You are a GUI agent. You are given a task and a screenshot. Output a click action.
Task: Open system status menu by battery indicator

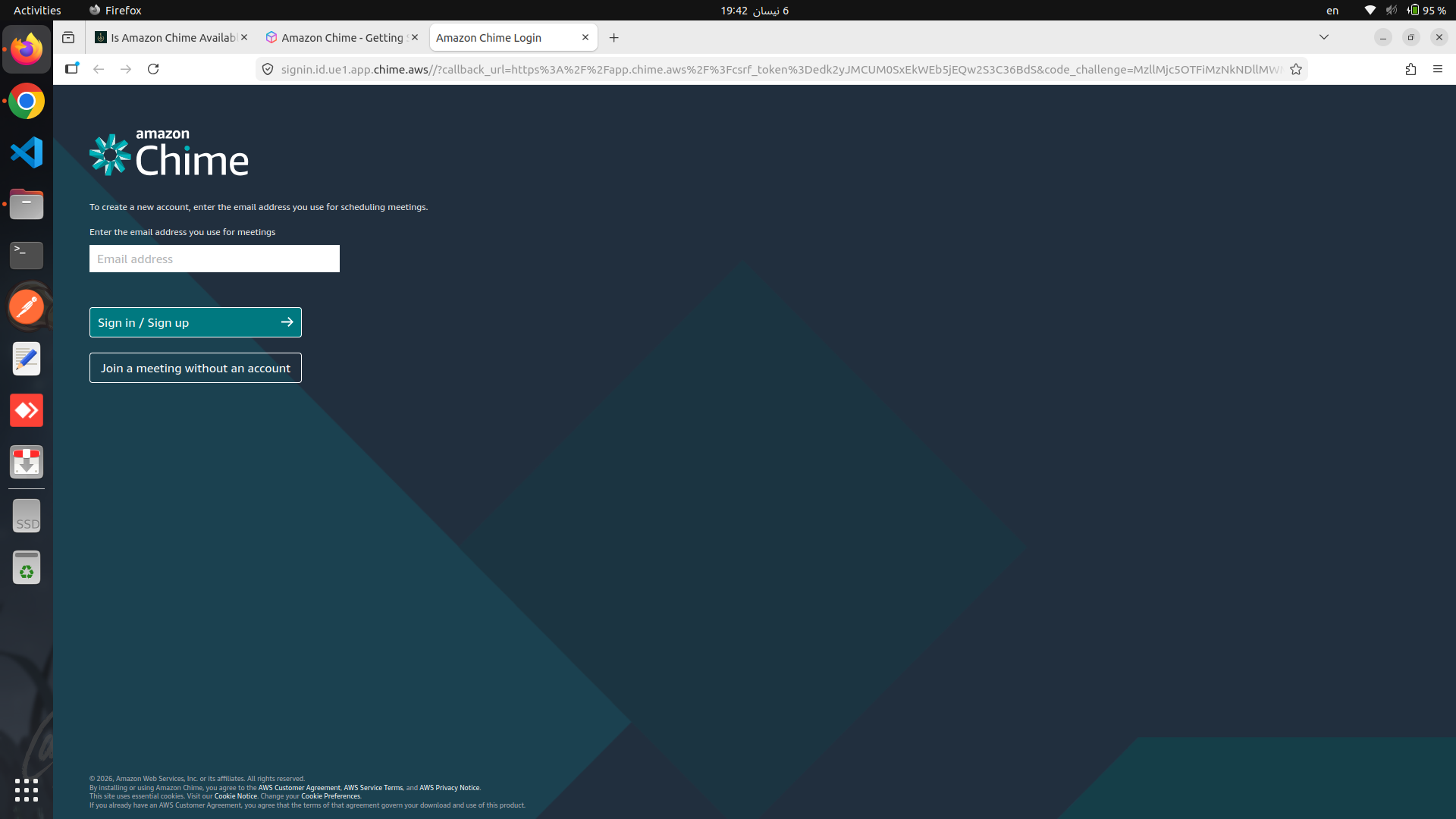pos(1426,11)
